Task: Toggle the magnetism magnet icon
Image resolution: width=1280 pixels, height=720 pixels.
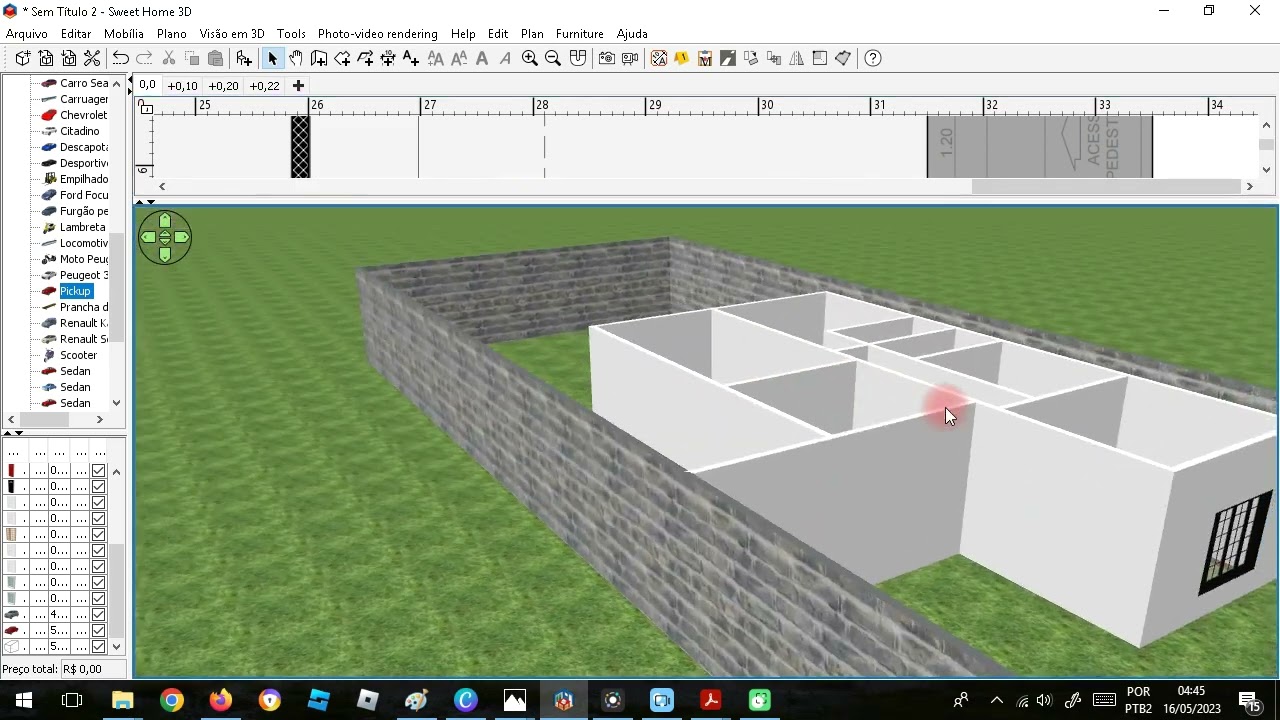Action: point(577,58)
